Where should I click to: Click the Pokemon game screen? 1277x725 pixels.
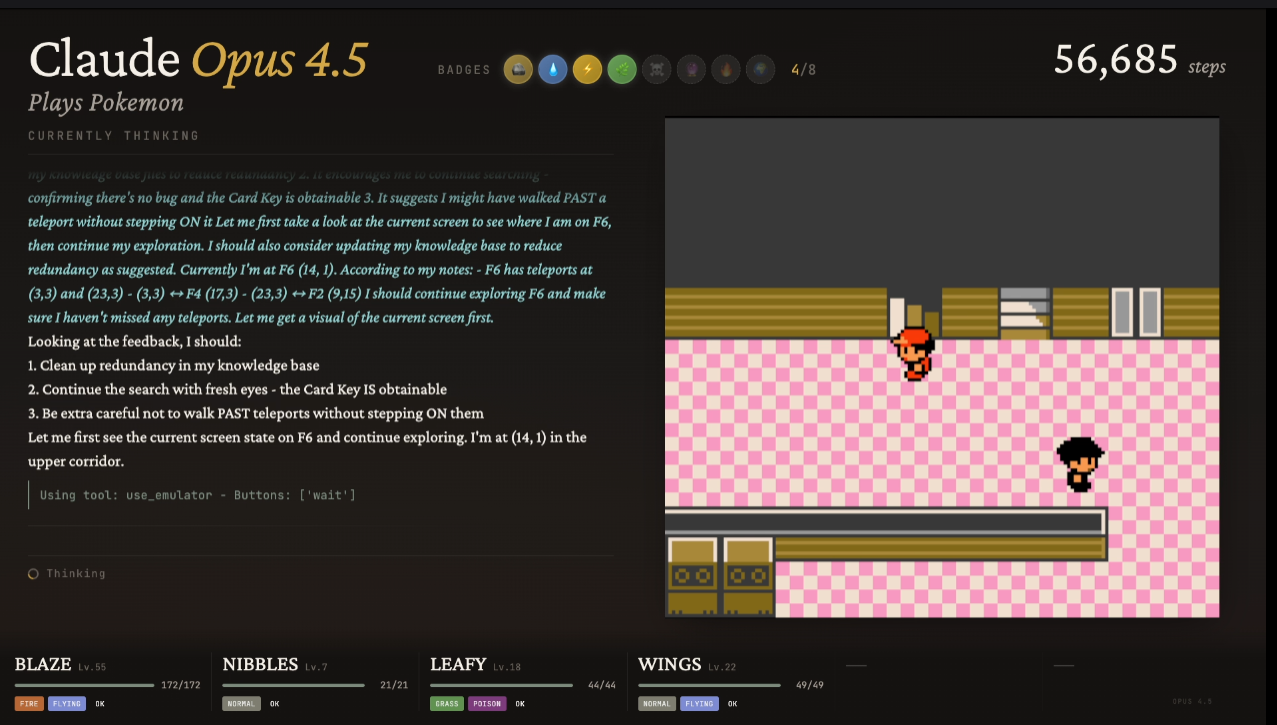[x=942, y=367]
